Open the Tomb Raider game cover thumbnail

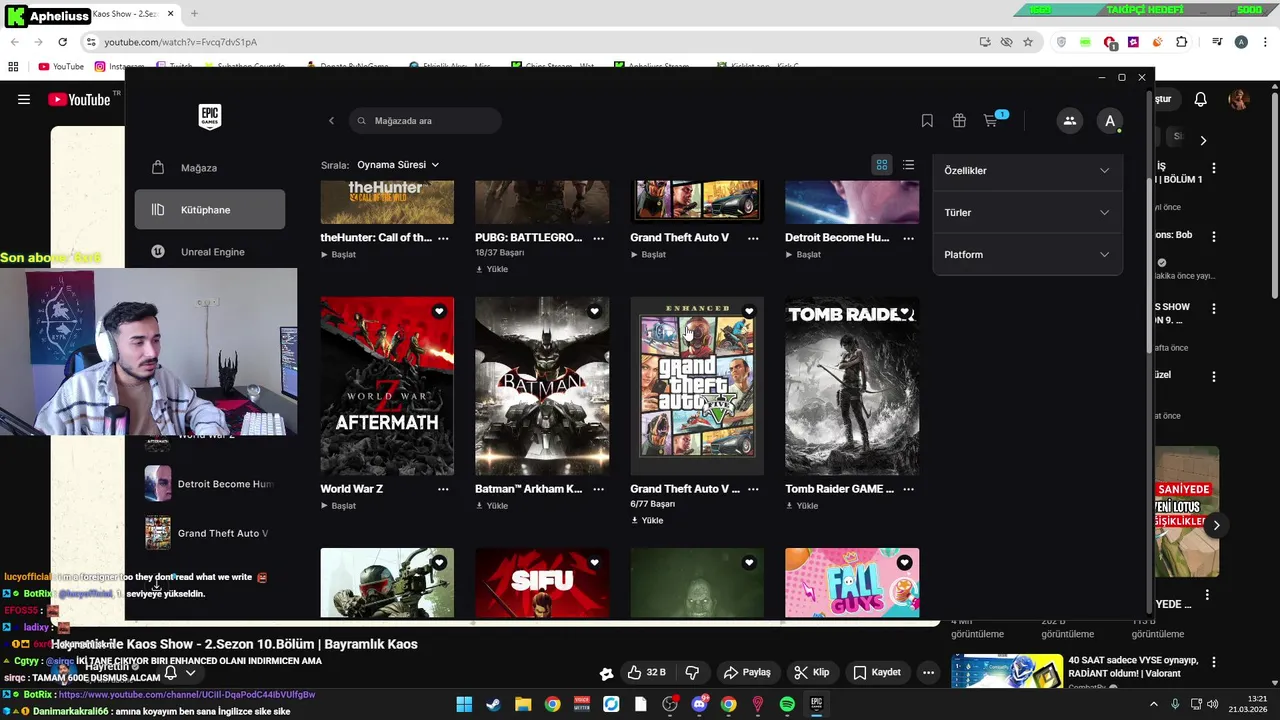852,386
